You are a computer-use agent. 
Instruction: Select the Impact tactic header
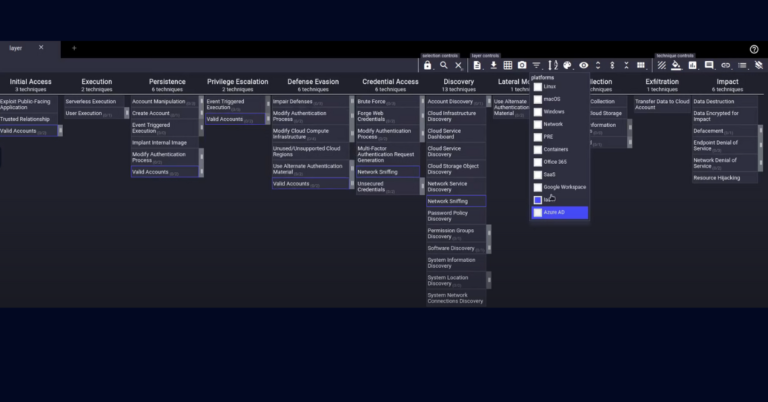pyautogui.click(x=727, y=82)
